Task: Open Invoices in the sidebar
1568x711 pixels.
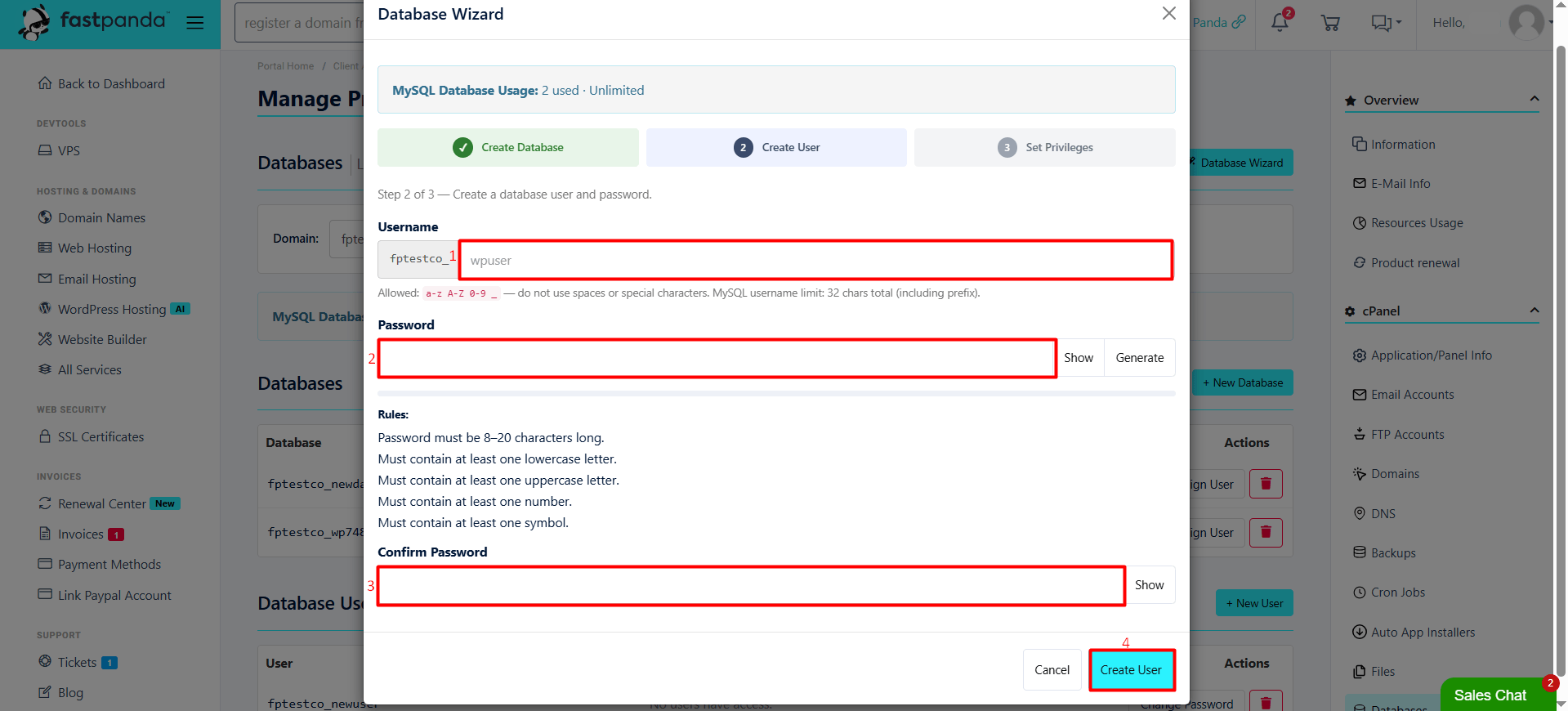Action: point(80,534)
